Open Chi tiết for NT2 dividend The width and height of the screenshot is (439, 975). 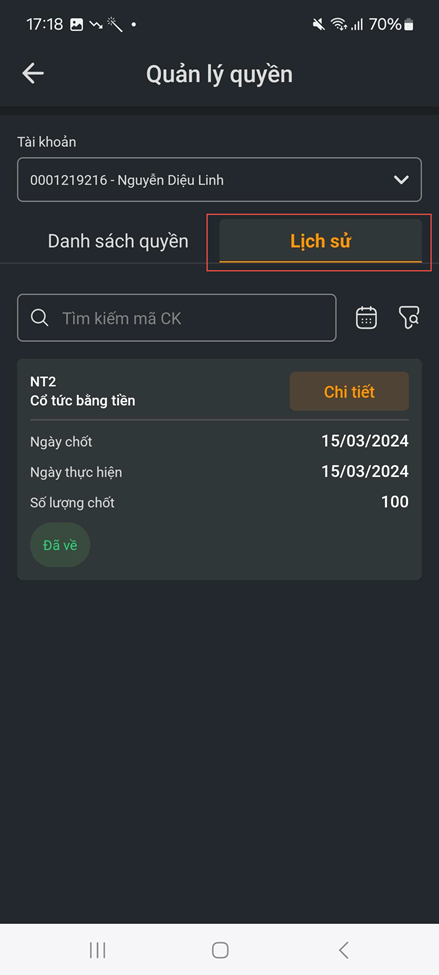(349, 392)
